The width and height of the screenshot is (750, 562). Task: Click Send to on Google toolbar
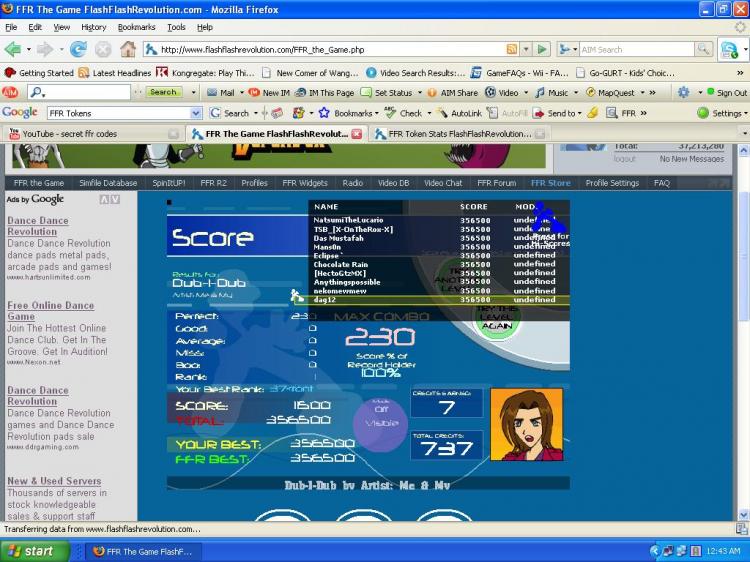coord(553,113)
